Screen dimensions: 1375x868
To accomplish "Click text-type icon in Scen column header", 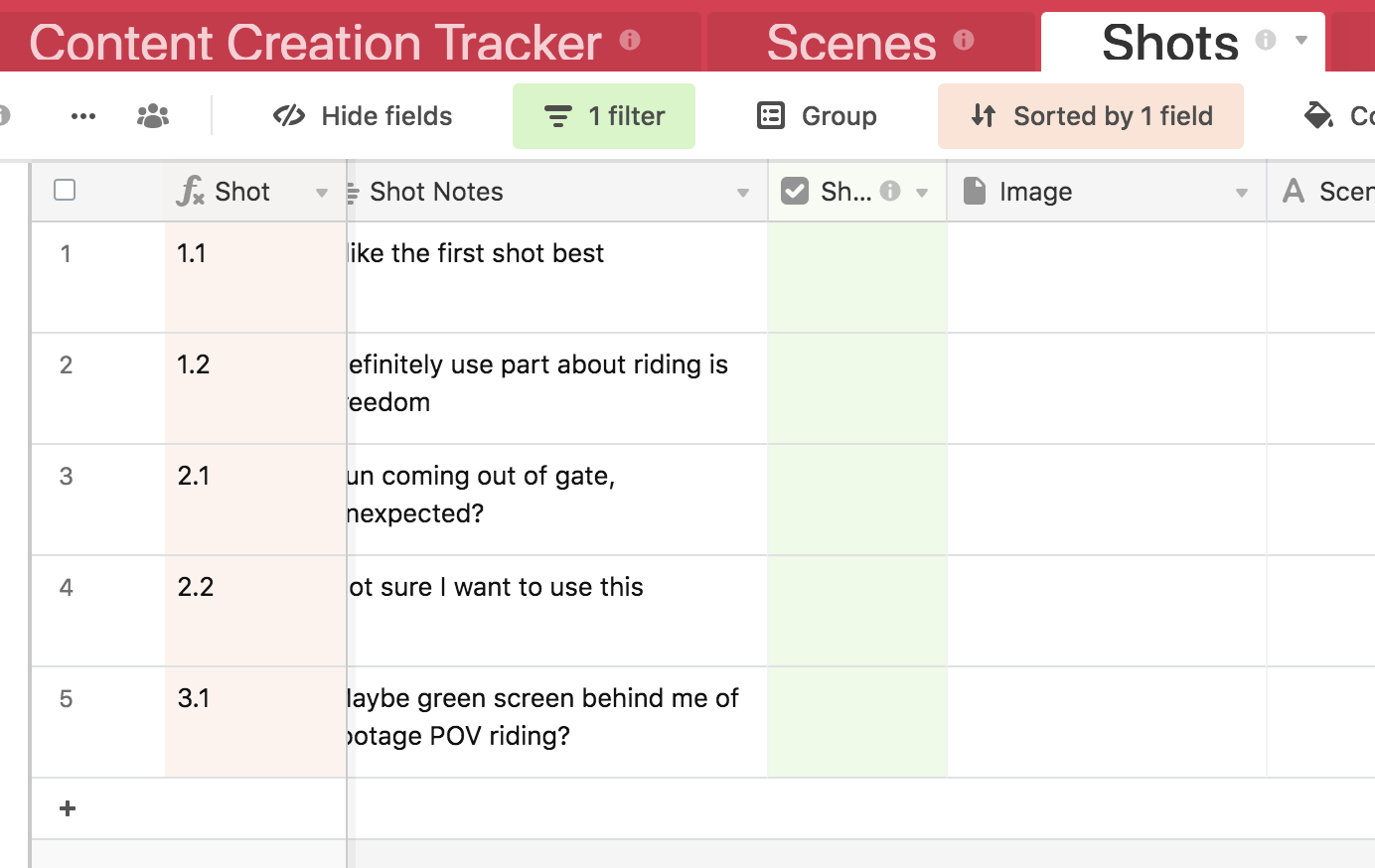I will [1294, 191].
